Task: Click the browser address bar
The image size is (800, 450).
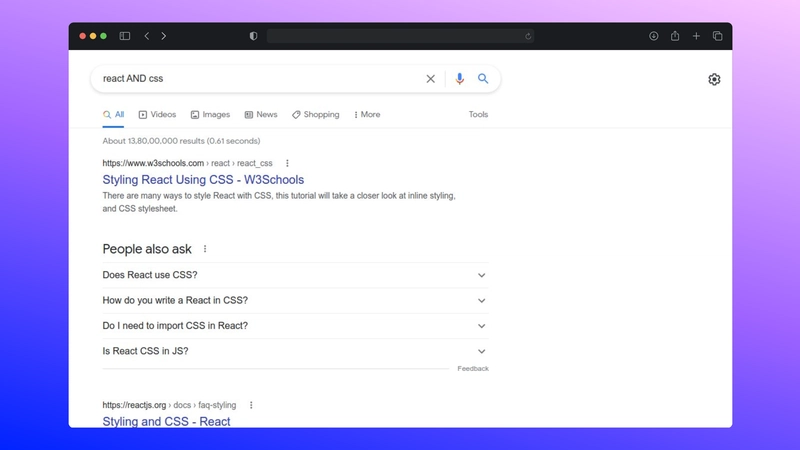Action: pos(401,36)
